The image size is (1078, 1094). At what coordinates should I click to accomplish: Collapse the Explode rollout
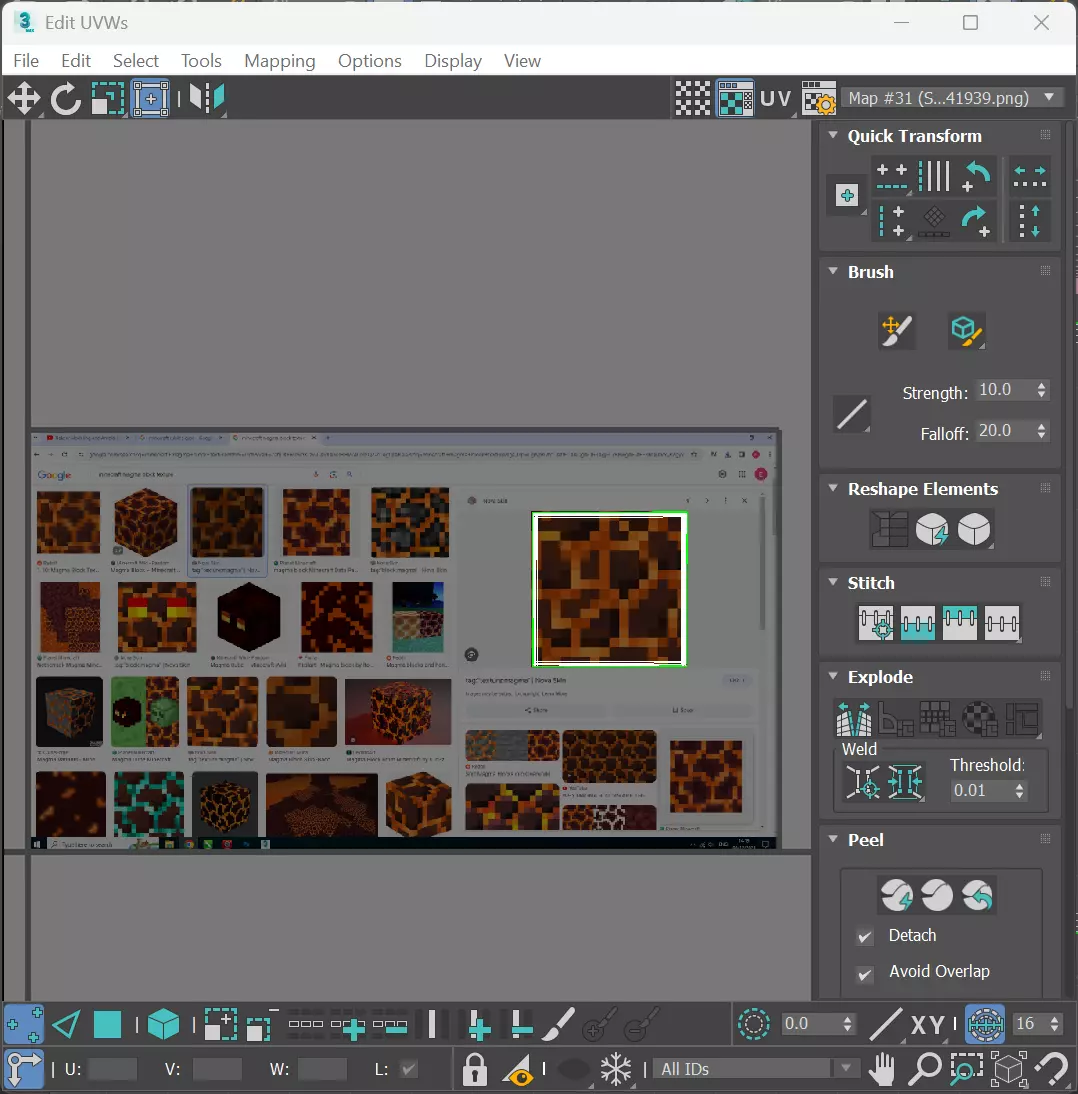pos(832,676)
